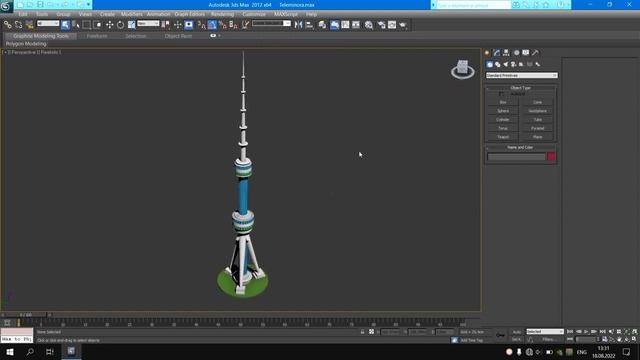The image size is (640, 360).
Task: Open the MAXScript menu
Action: click(x=286, y=14)
